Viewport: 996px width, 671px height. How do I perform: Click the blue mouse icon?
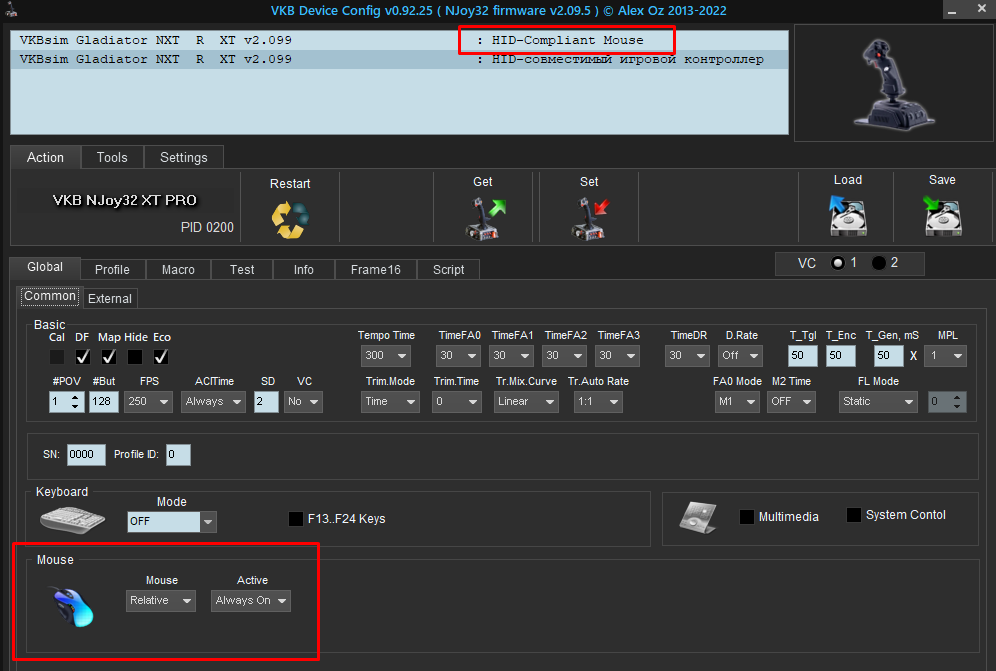tap(74, 607)
